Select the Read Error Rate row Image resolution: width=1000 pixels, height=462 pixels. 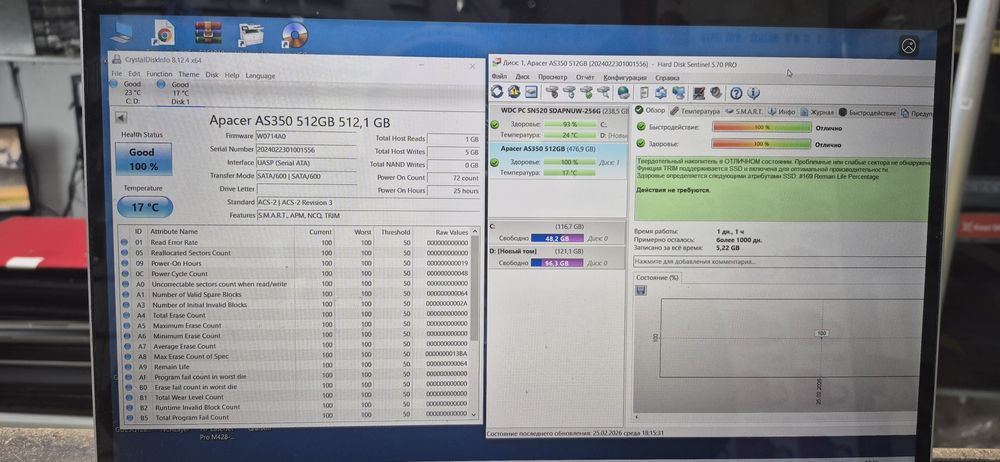[296, 242]
